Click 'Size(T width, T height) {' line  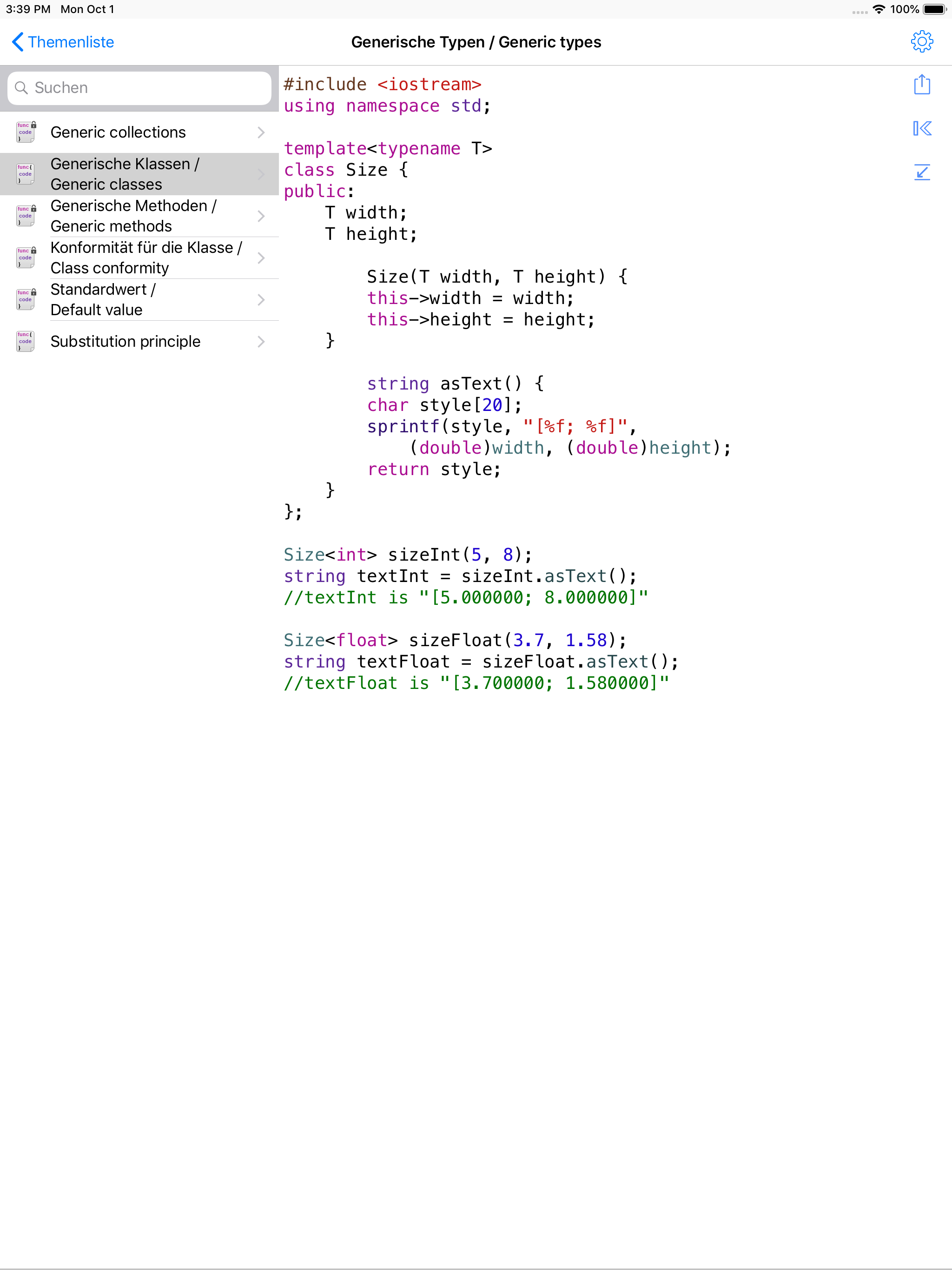point(497,277)
